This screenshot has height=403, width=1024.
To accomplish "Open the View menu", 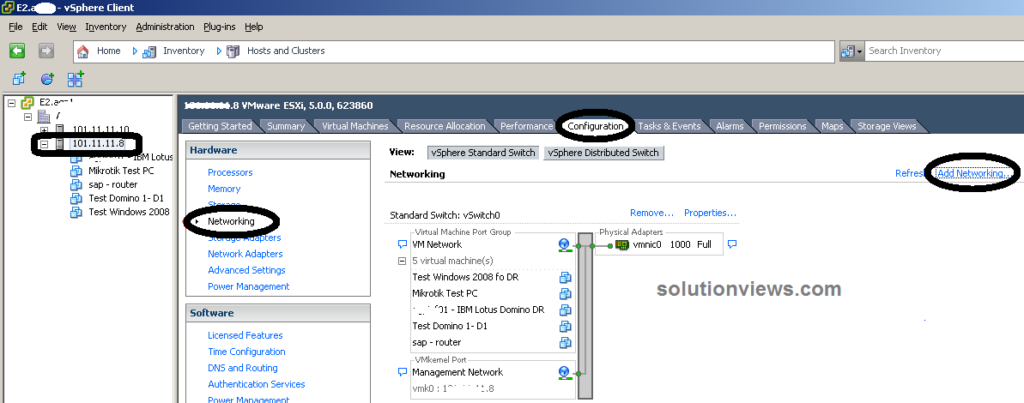I will (x=67, y=27).
